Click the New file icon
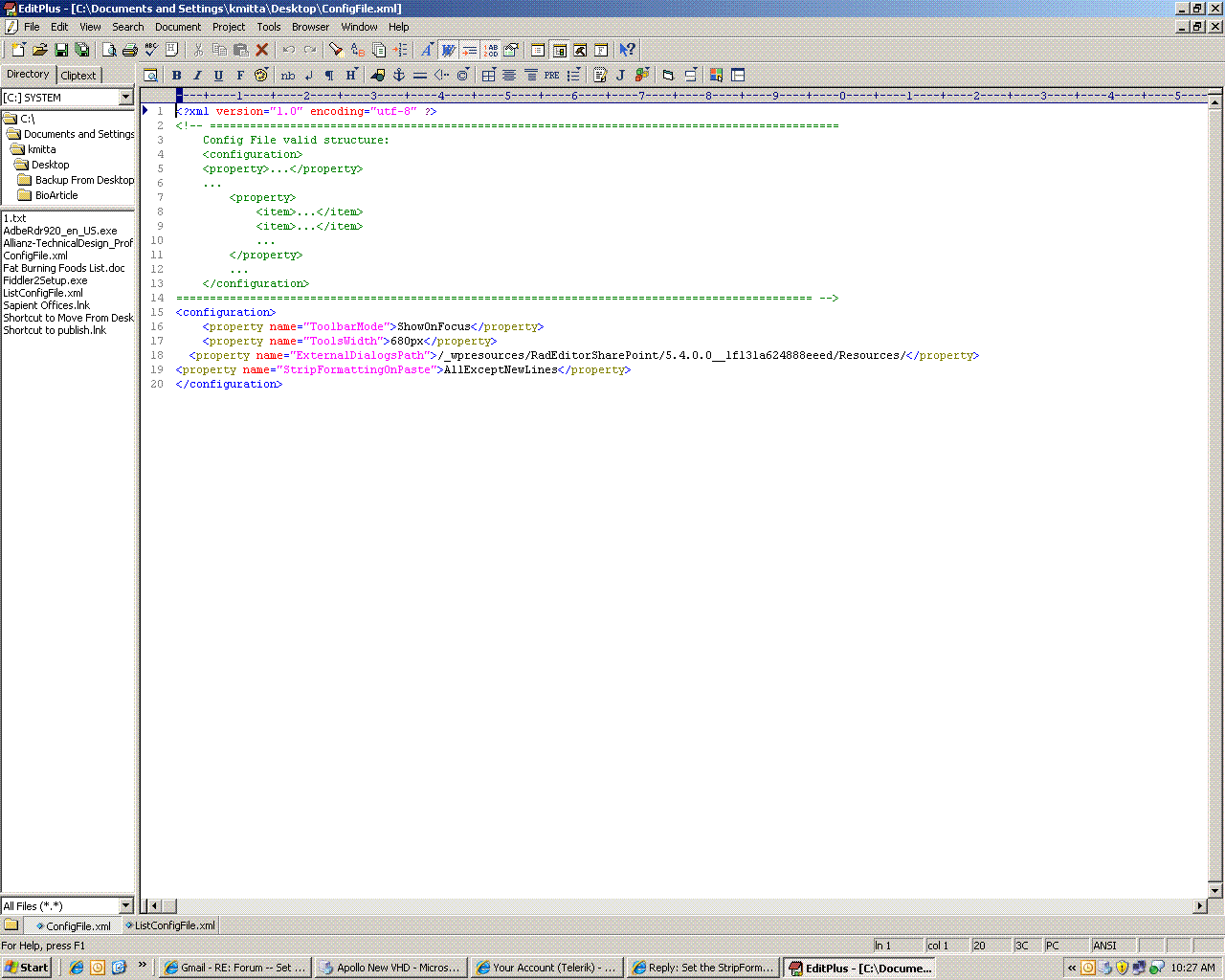This screenshot has width=1225, height=980. (x=18, y=50)
